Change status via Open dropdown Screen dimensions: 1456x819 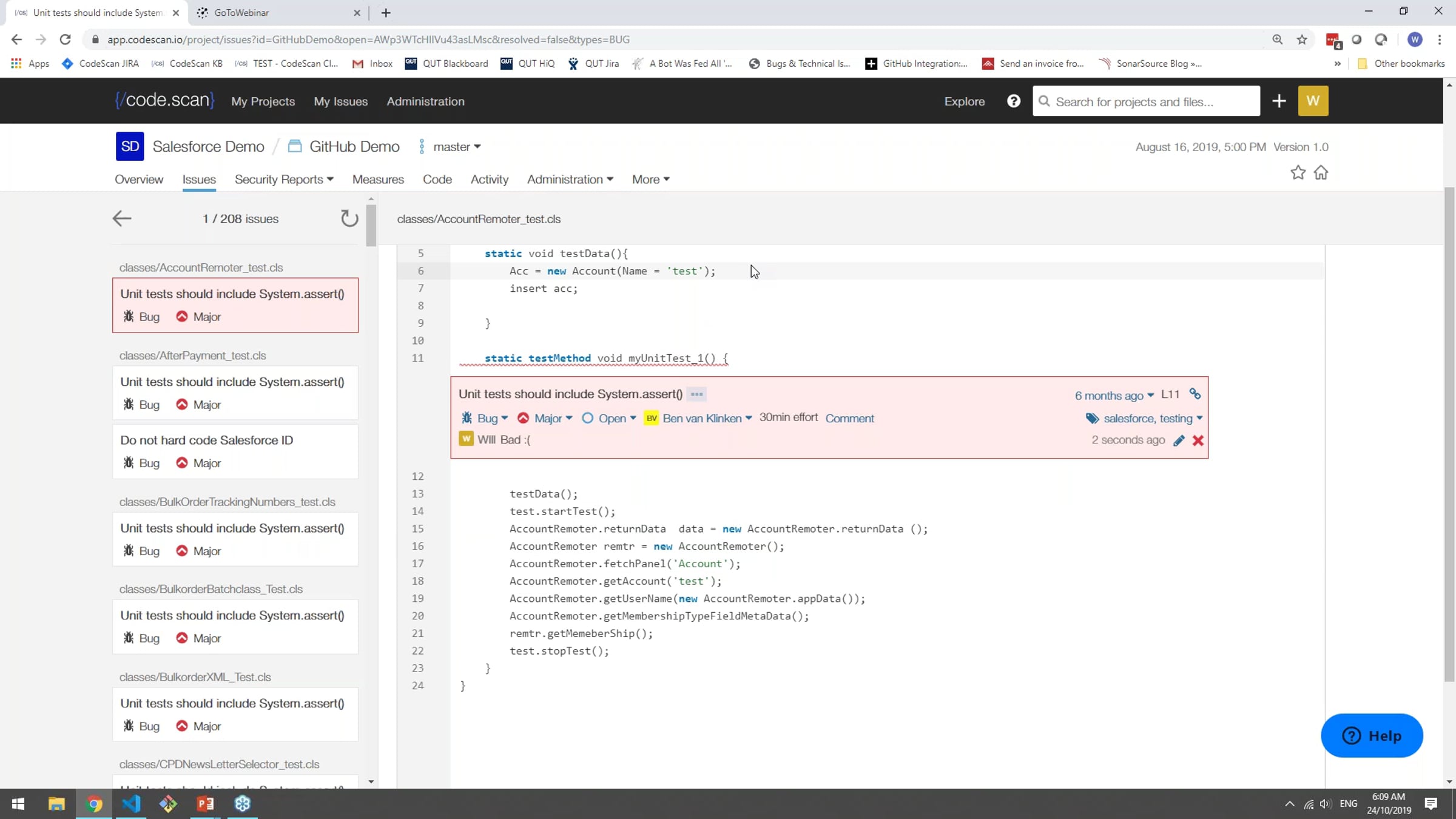click(x=609, y=418)
